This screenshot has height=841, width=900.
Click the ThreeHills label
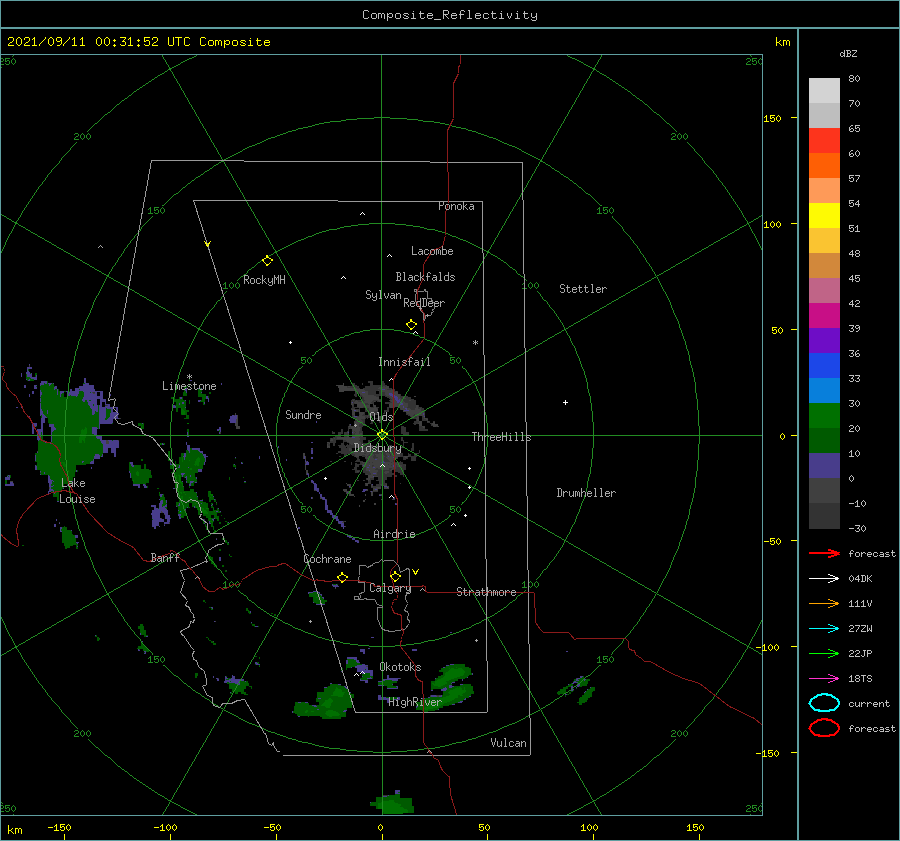tap(502, 437)
